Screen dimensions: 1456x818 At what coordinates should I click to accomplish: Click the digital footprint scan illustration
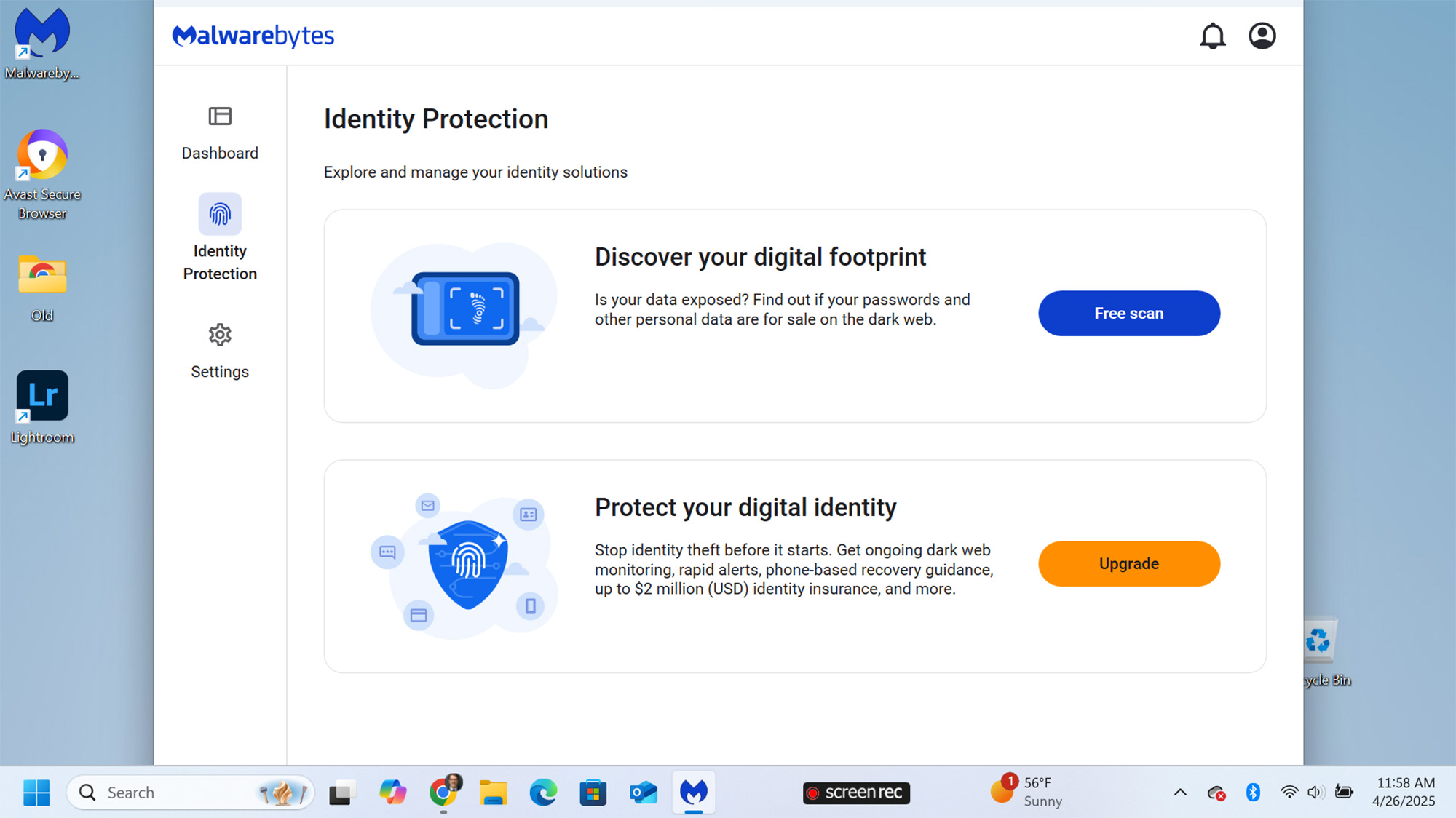tap(466, 309)
